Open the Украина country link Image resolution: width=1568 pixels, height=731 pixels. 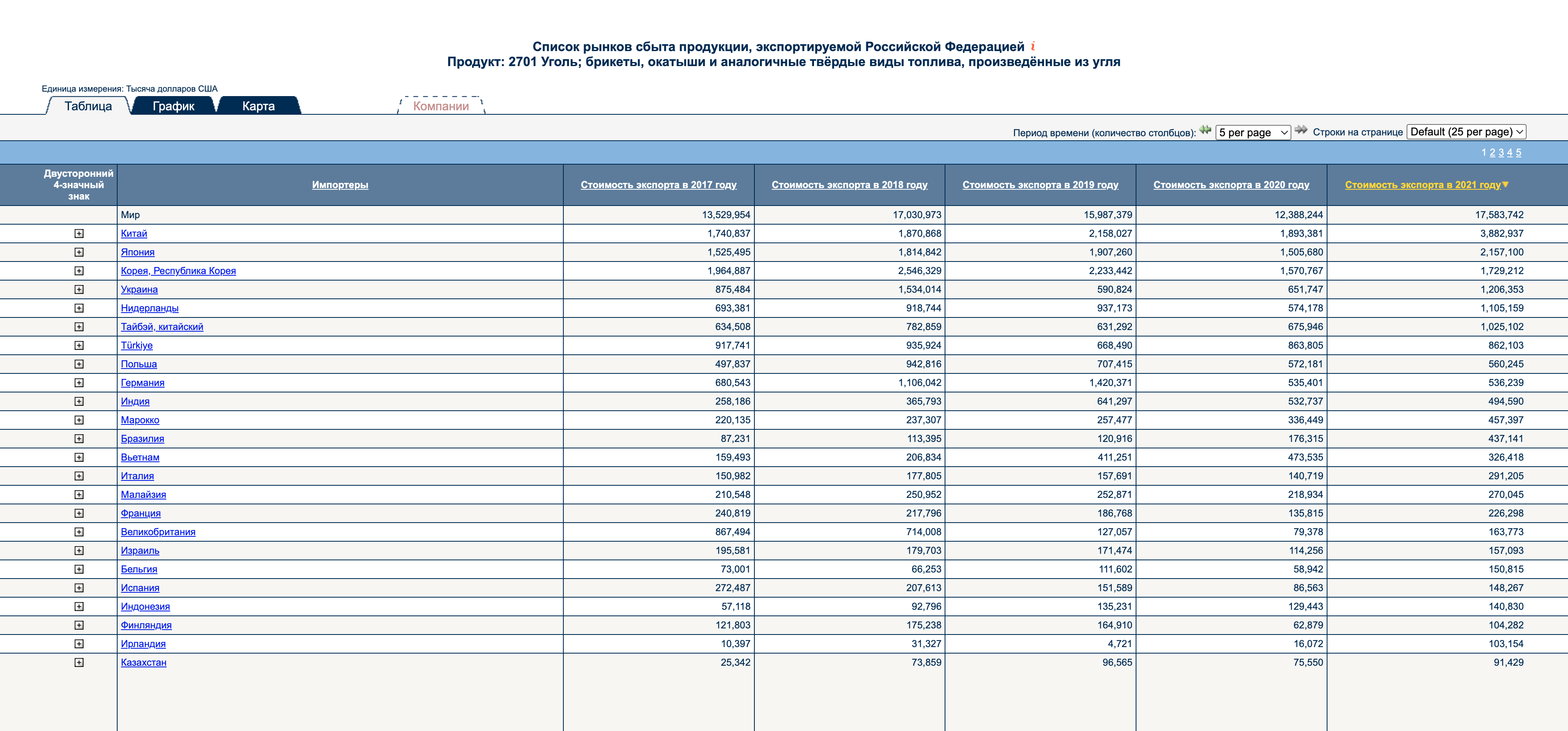140,290
